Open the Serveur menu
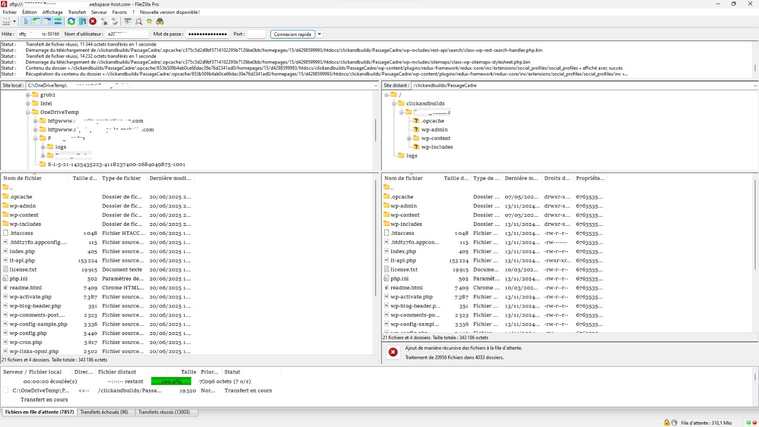 [99, 12]
